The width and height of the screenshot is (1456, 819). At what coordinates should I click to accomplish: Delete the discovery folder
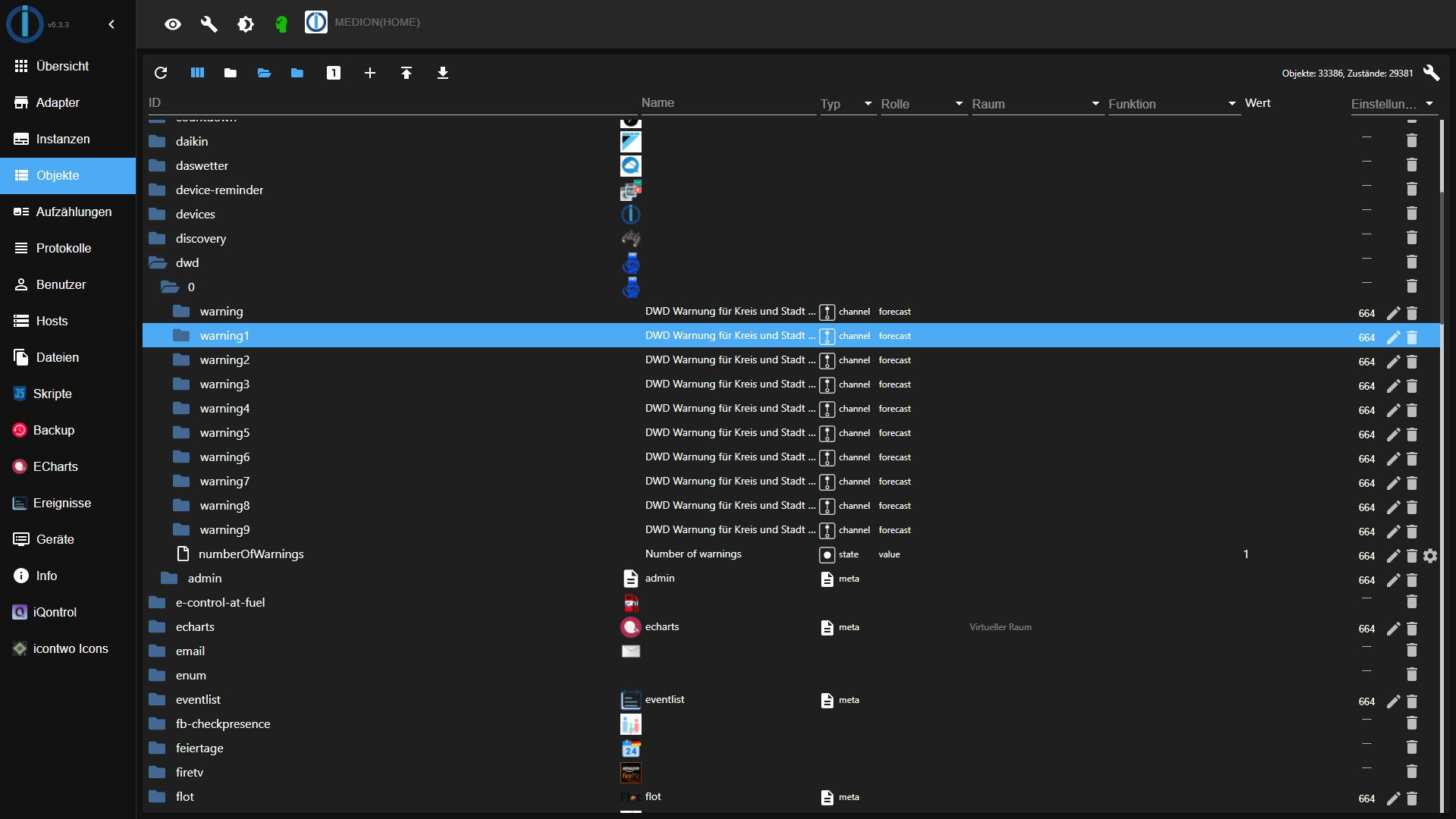[x=1412, y=237]
